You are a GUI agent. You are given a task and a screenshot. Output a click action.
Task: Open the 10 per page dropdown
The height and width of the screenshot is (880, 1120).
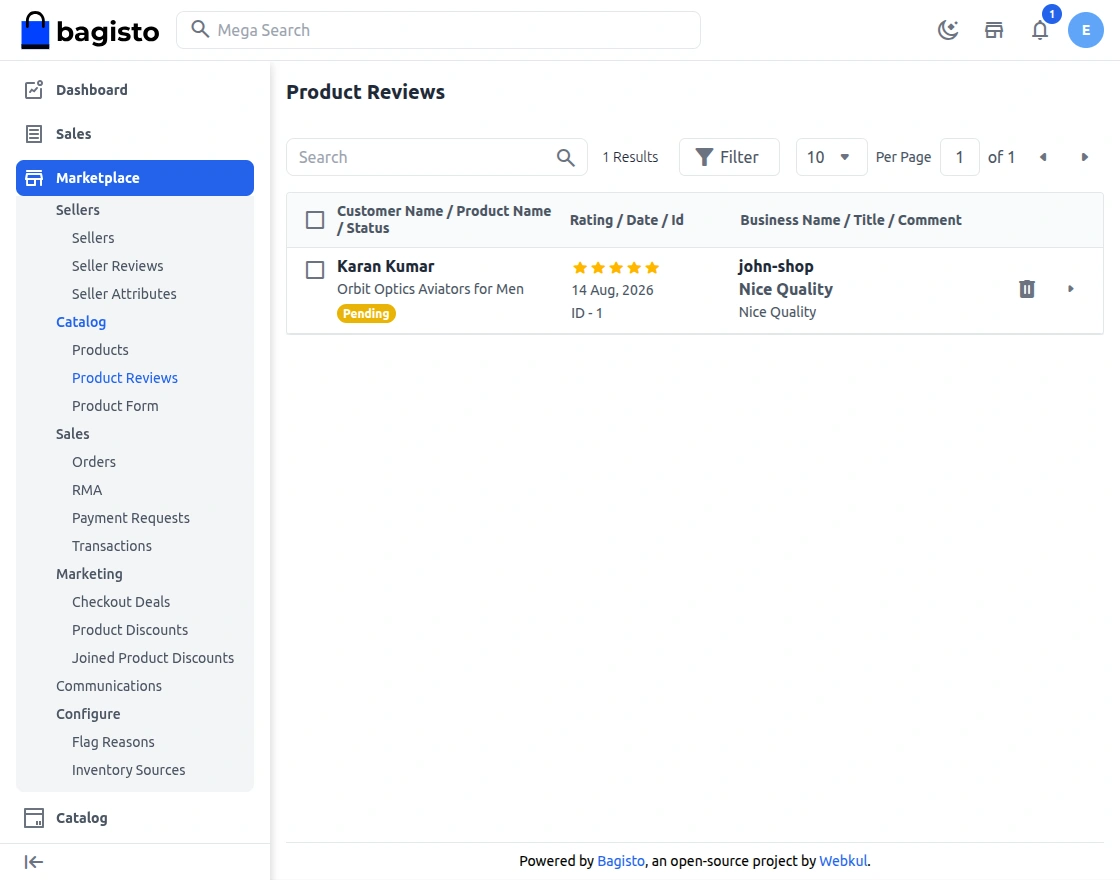831,157
